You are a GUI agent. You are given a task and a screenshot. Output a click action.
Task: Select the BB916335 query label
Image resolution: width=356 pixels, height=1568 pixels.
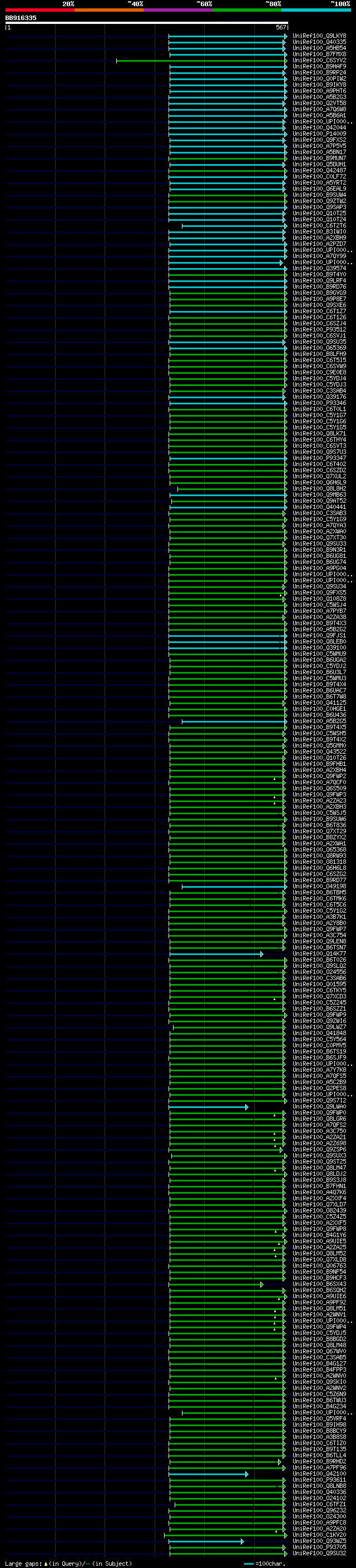(x=21, y=18)
